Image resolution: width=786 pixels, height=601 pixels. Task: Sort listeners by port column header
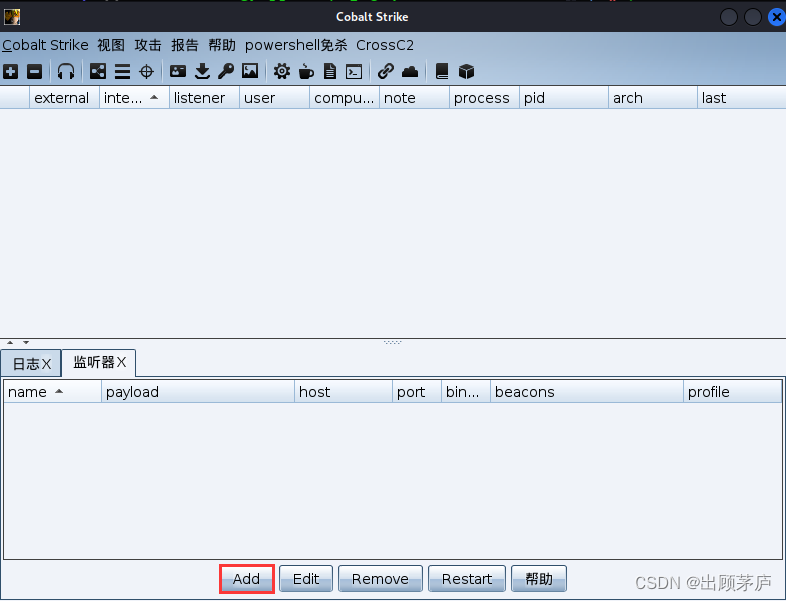coord(417,391)
